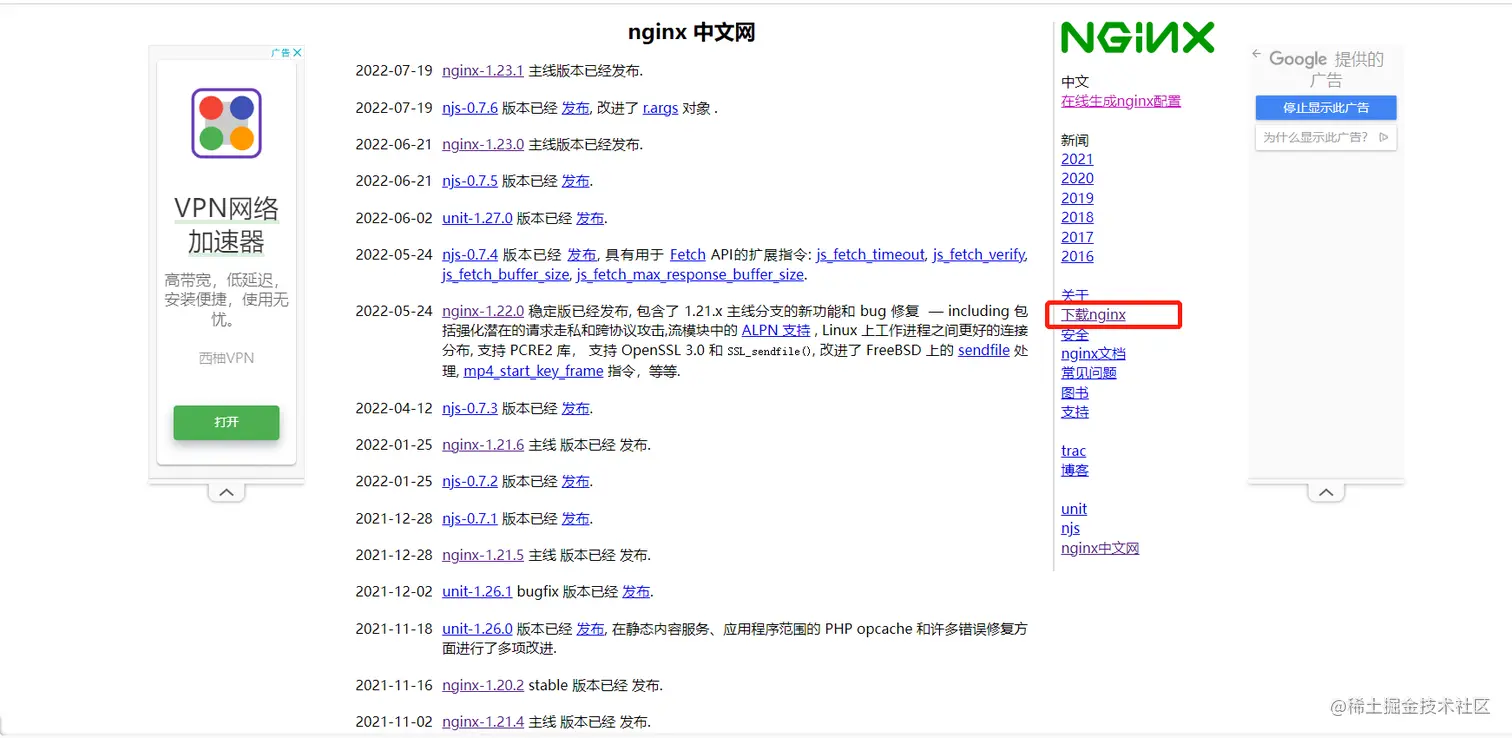Open the 关于 sidebar link
Image resolution: width=1512 pixels, height=738 pixels.
[1075, 295]
